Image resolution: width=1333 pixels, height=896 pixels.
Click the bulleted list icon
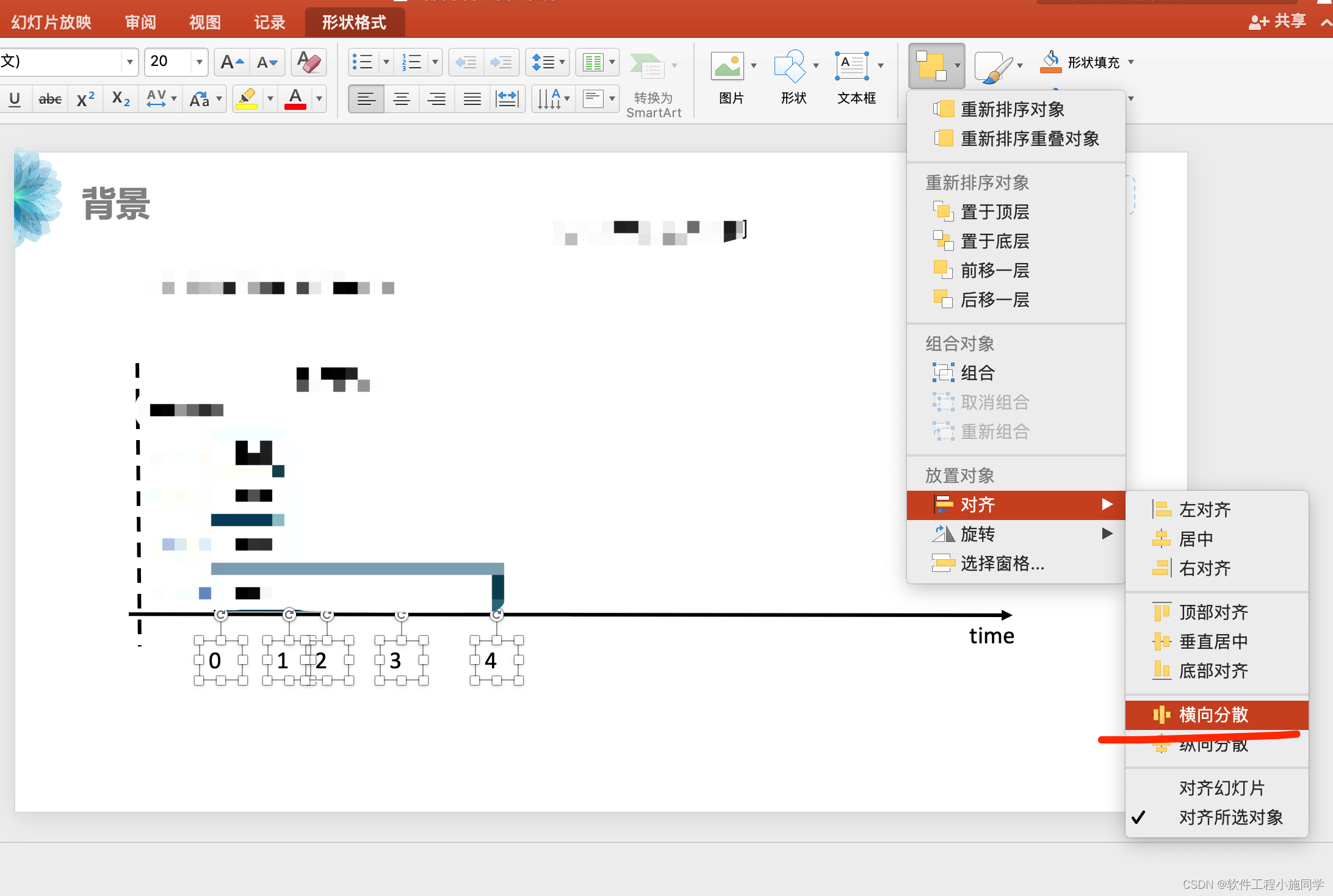363,62
